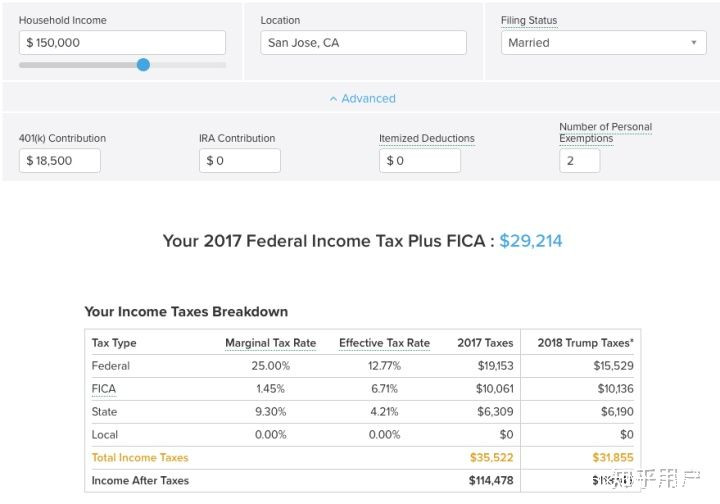Click the Total Income Taxes row label

pos(140,458)
